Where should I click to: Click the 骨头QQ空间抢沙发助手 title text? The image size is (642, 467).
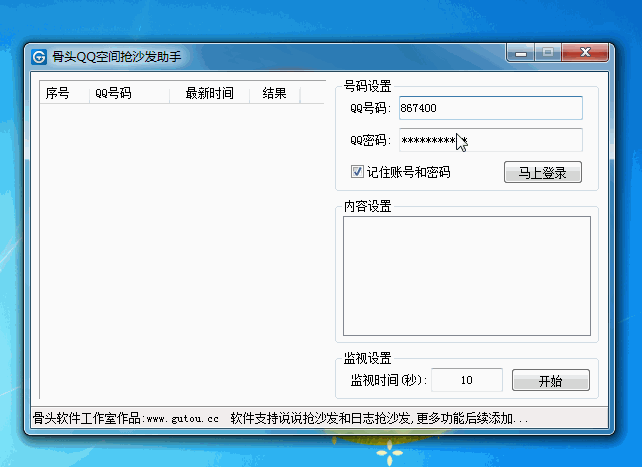tap(117, 57)
